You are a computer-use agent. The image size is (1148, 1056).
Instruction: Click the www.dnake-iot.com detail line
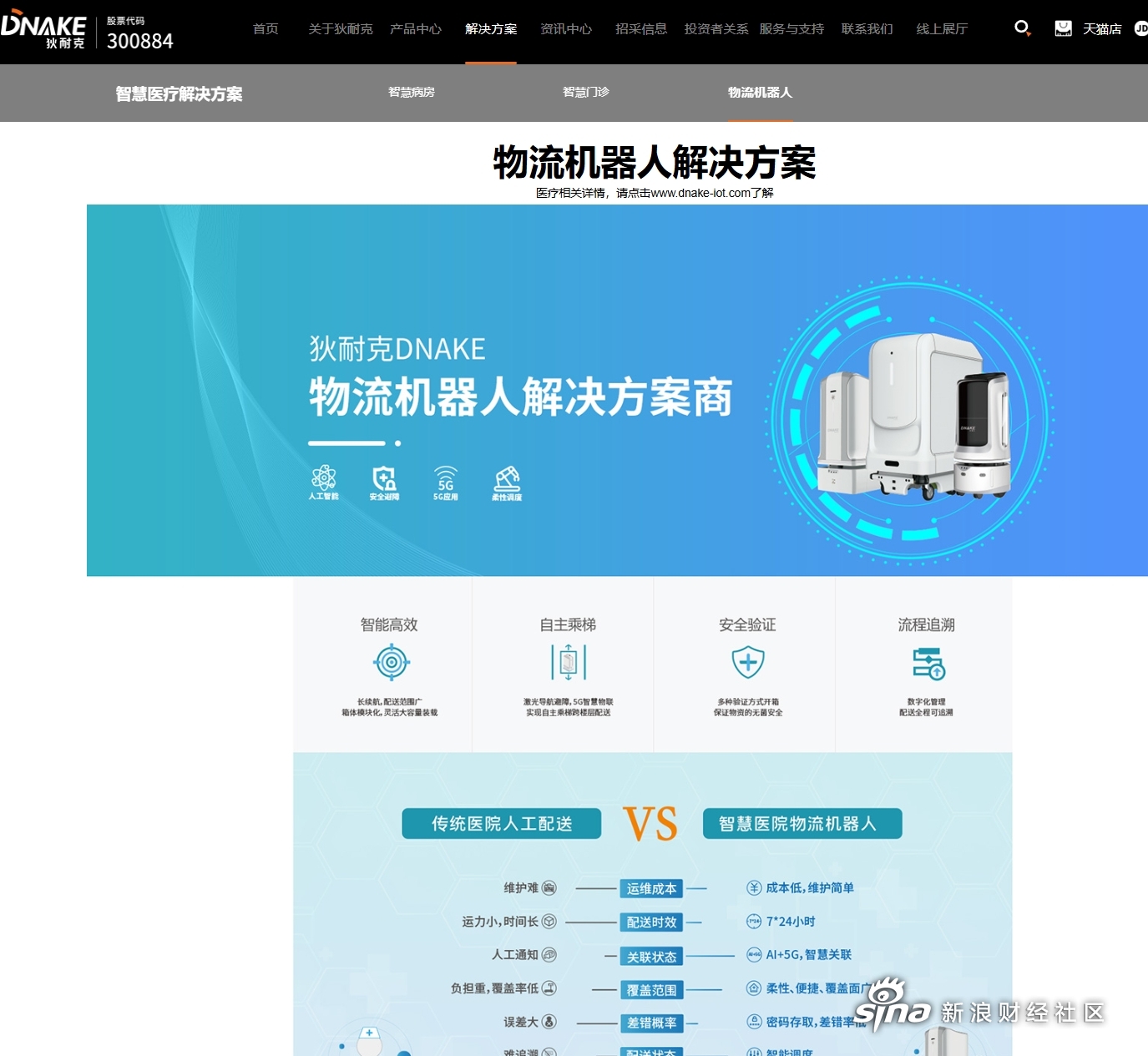point(655,193)
